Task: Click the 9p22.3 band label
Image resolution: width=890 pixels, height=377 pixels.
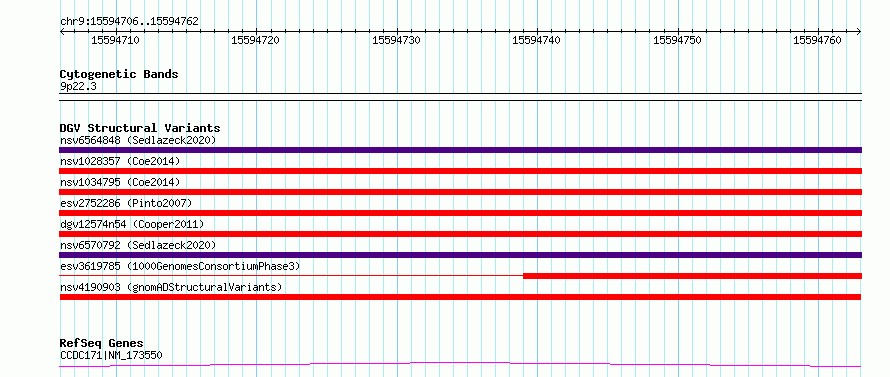Action: pos(77,86)
